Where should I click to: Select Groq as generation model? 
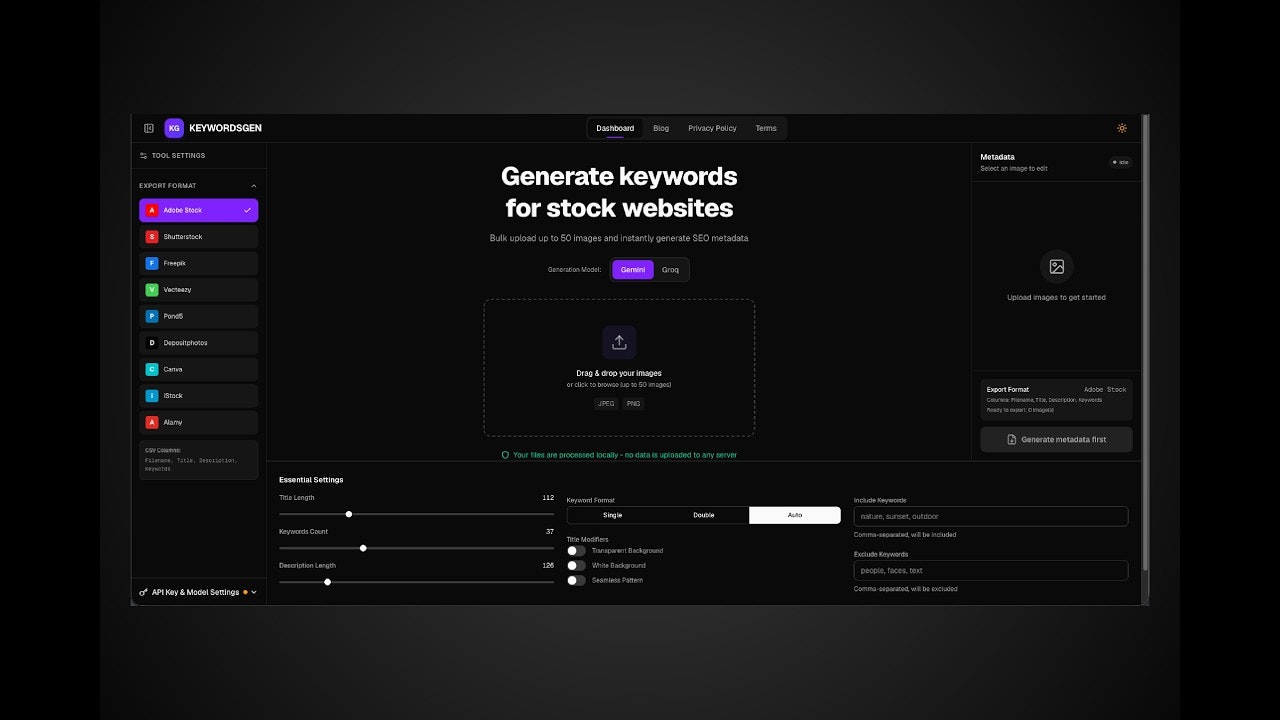[x=670, y=270]
